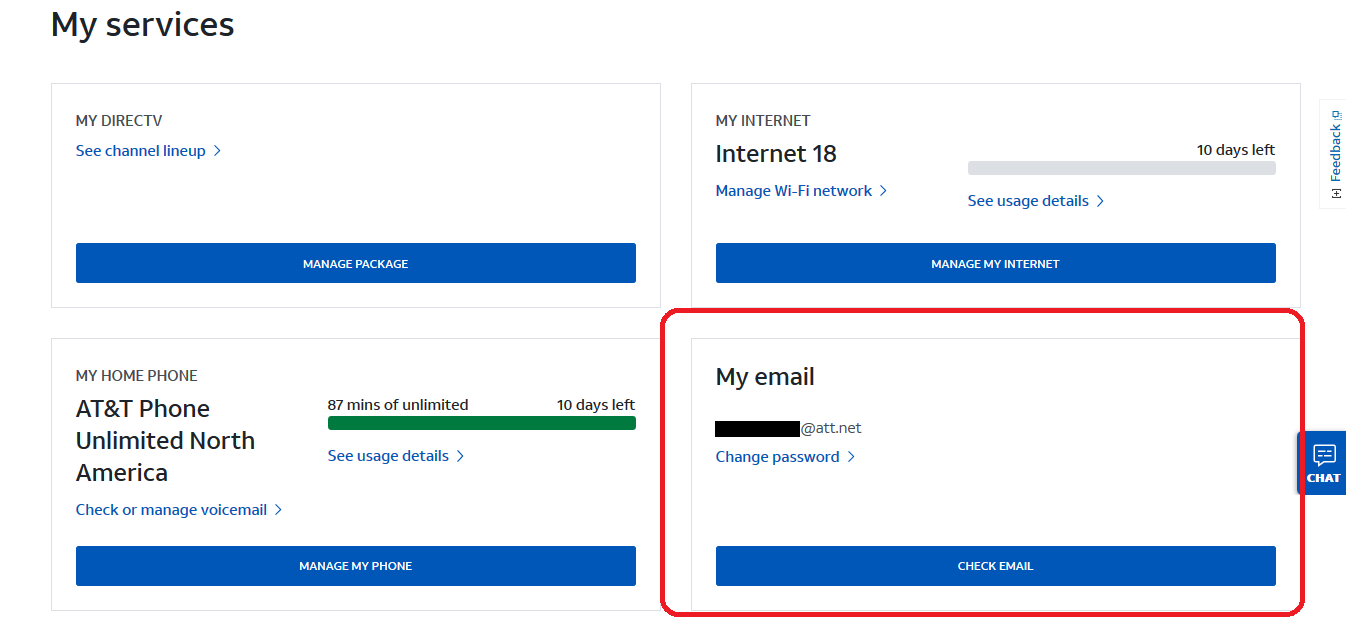Click the MANAGE MY INTERNET button
The image size is (1346, 629).
tap(996, 263)
